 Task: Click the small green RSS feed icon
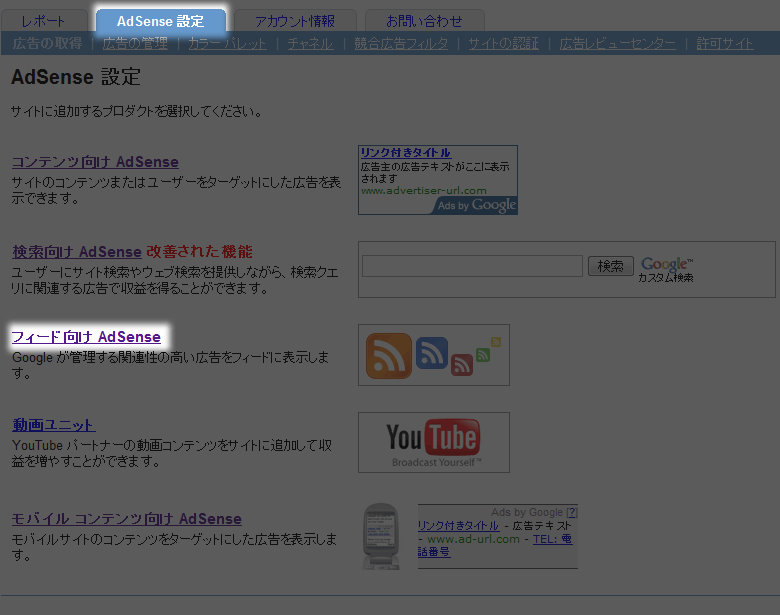(x=483, y=354)
